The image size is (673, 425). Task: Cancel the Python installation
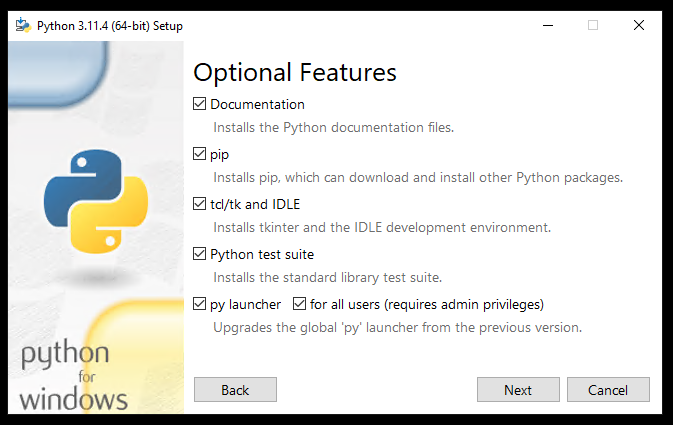[608, 390]
